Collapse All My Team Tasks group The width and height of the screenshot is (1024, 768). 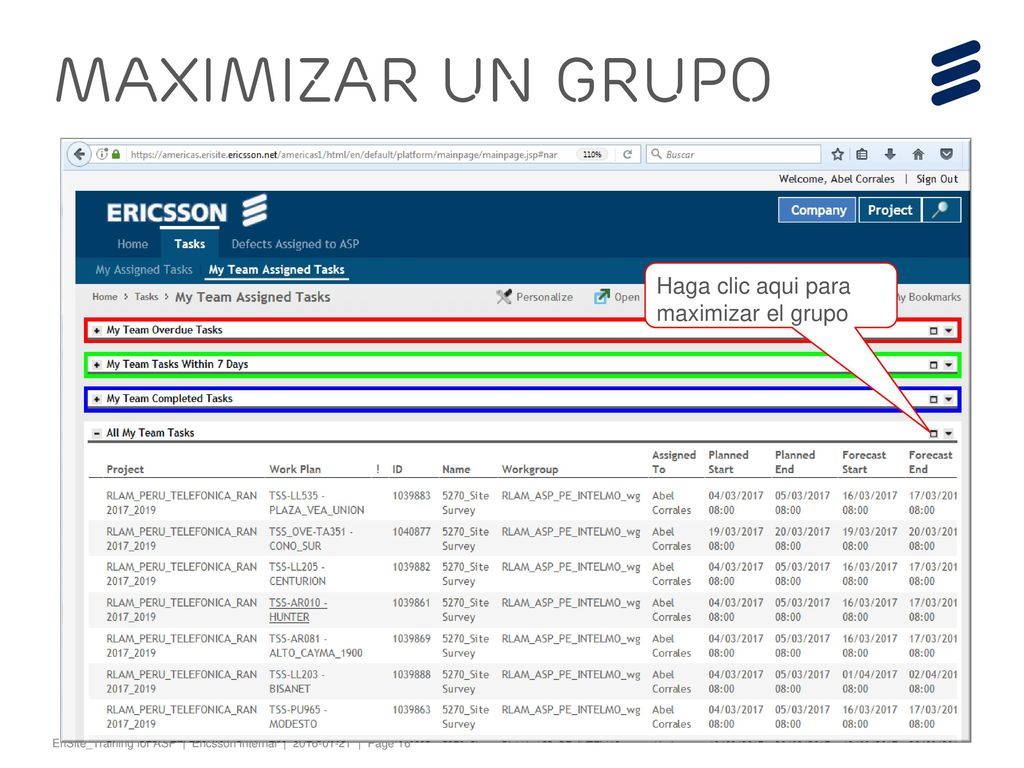click(x=97, y=433)
